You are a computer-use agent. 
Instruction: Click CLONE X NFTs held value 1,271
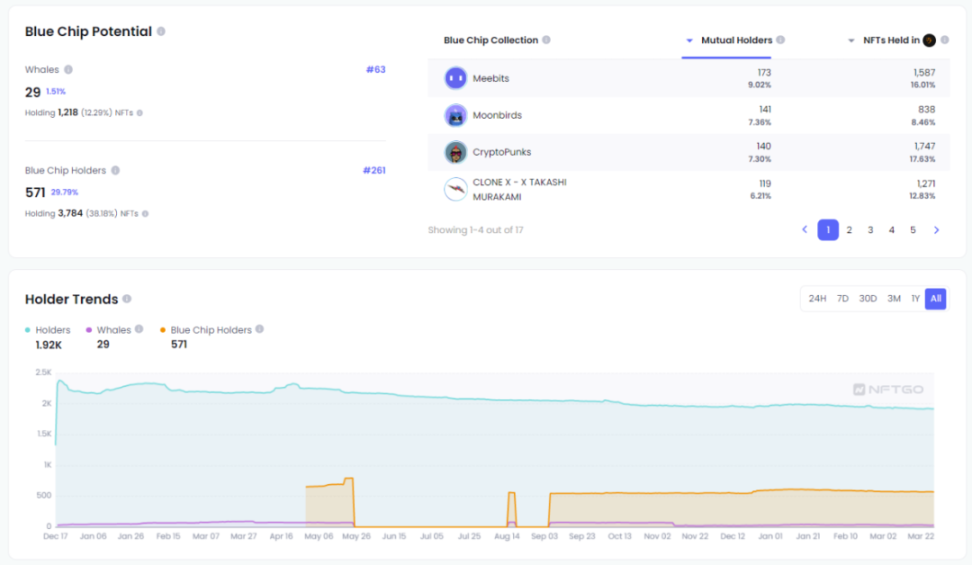click(926, 184)
